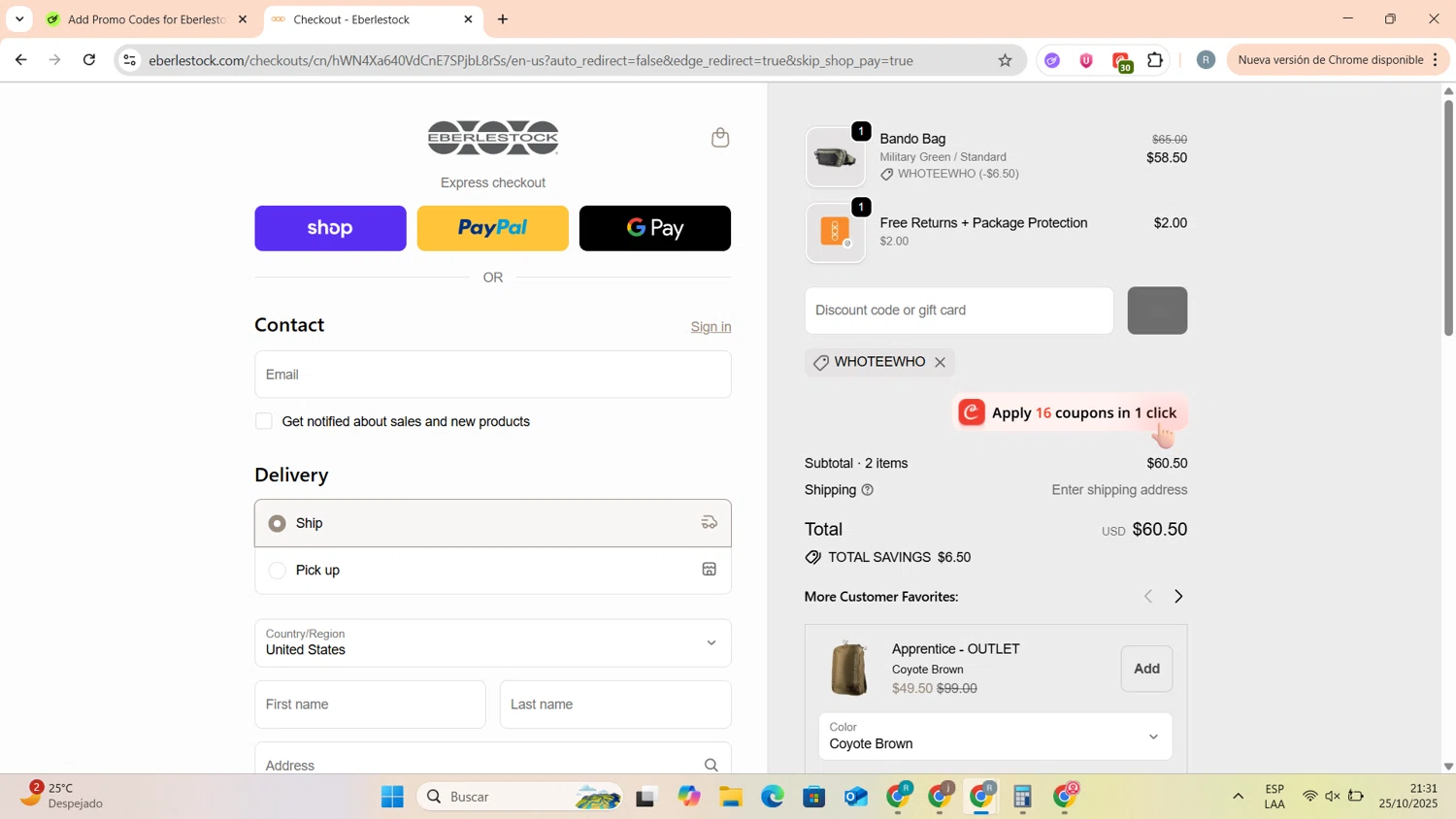Screen dimensions: 1456x819
Task: Click the taskbar Buscar search box
Action: [519, 797]
